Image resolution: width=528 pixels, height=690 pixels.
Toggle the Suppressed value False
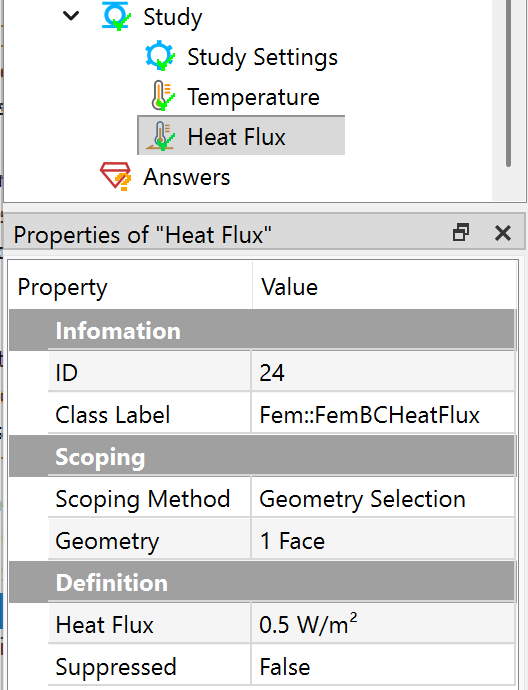(383, 666)
